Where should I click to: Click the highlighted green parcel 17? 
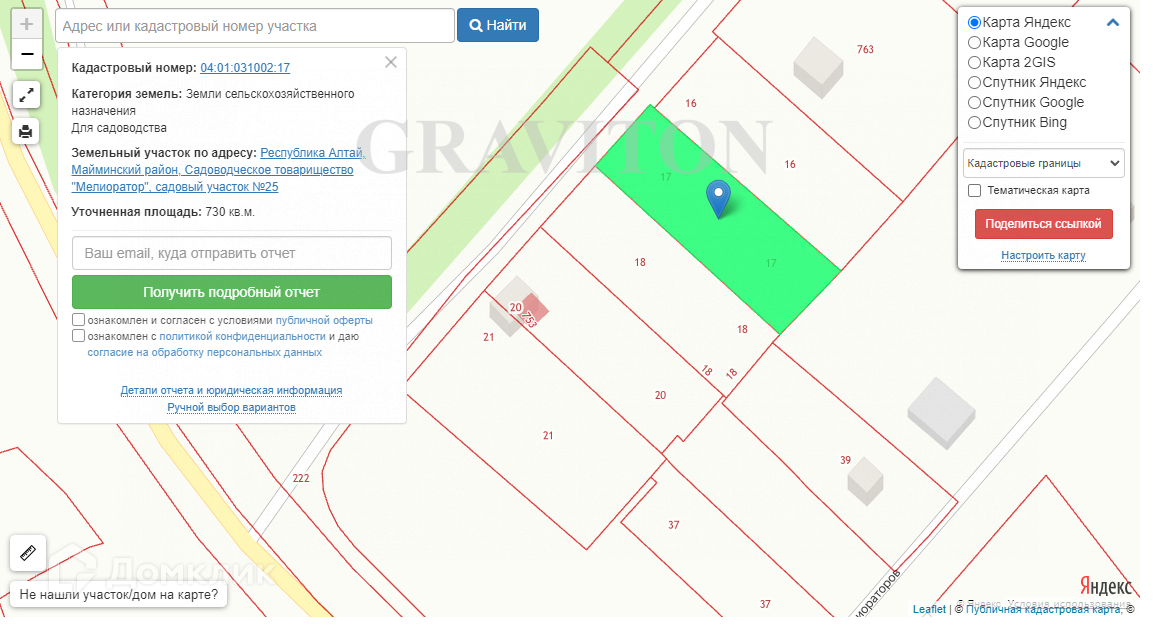(718, 219)
